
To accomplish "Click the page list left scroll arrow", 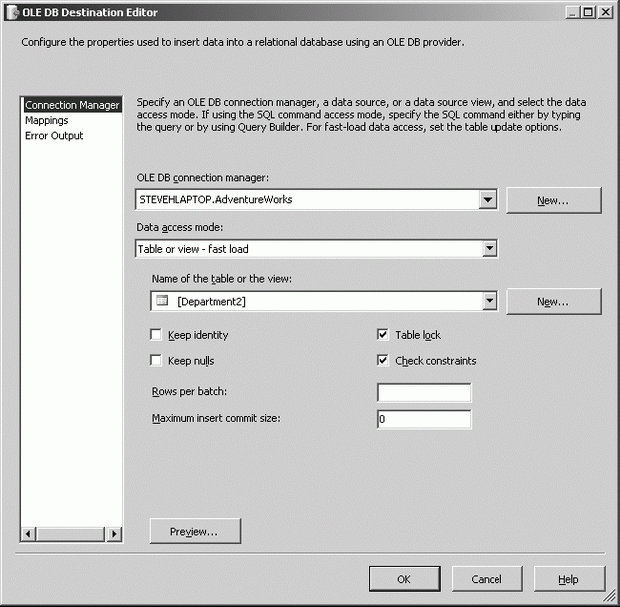I will click(x=28, y=534).
